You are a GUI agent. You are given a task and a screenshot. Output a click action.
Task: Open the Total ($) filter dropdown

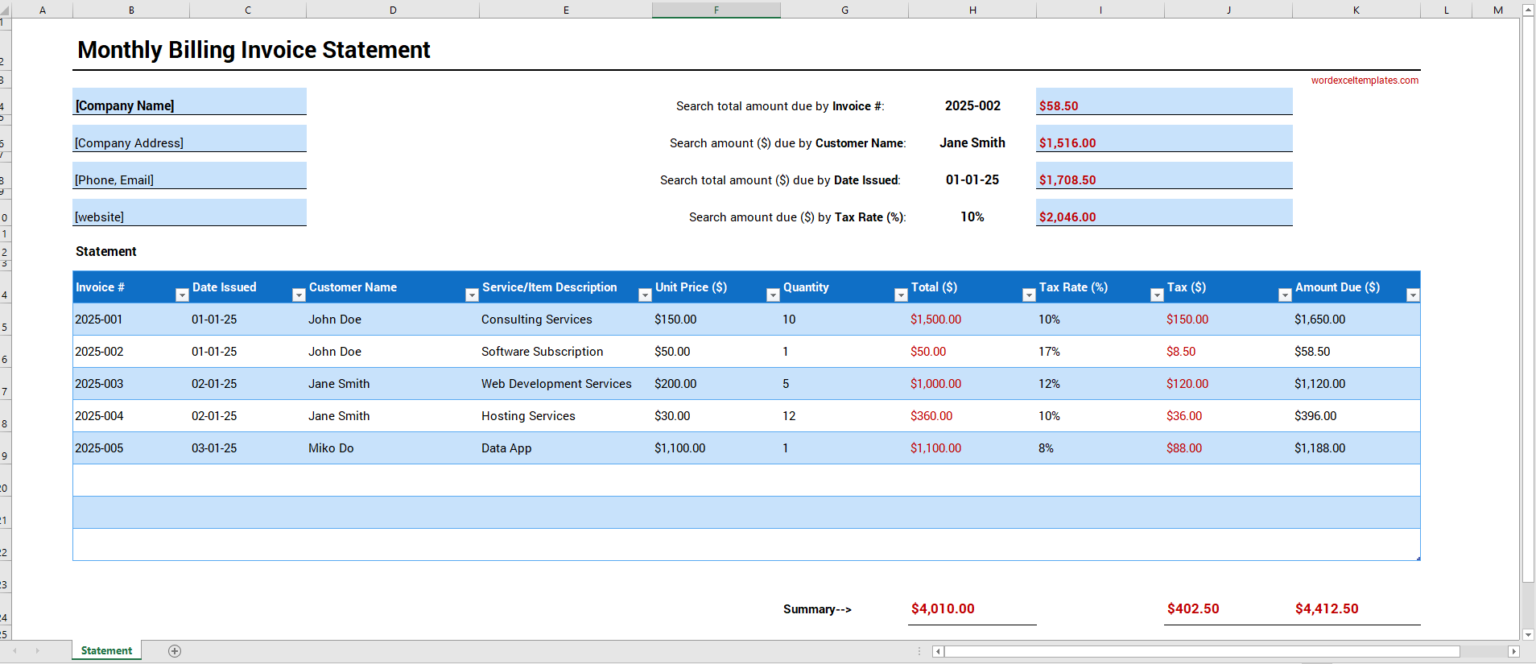click(x=1029, y=295)
